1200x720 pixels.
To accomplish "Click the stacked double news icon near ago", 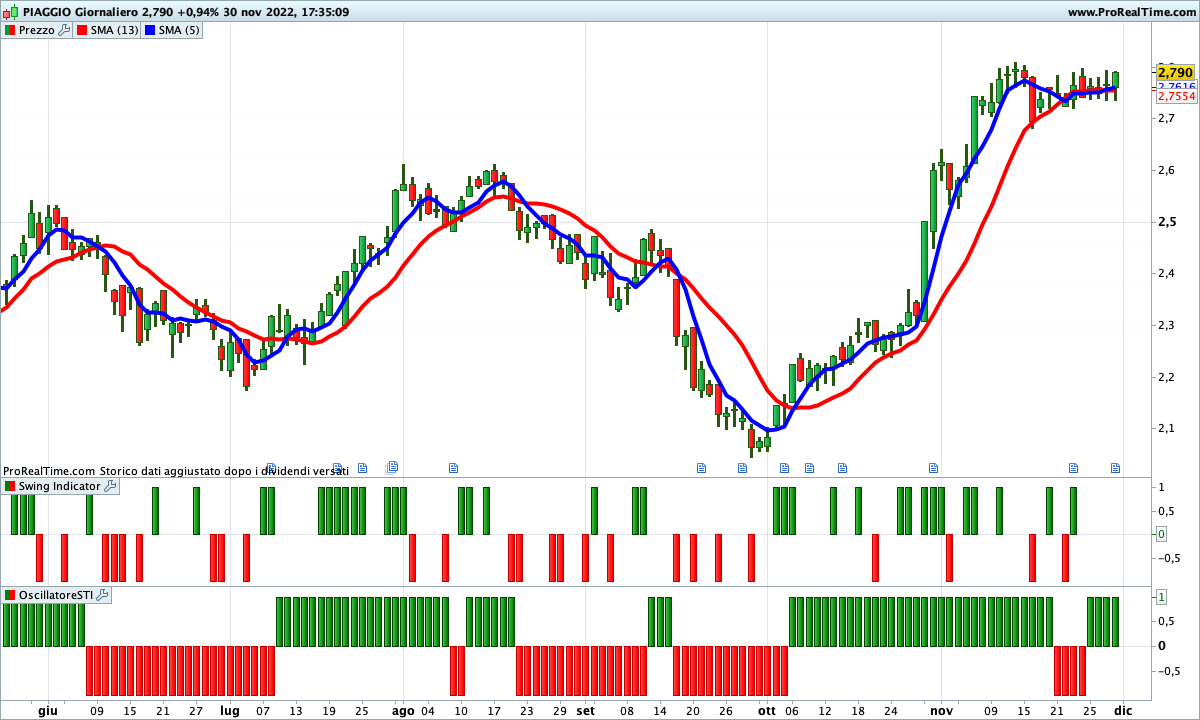I will click(393, 466).
